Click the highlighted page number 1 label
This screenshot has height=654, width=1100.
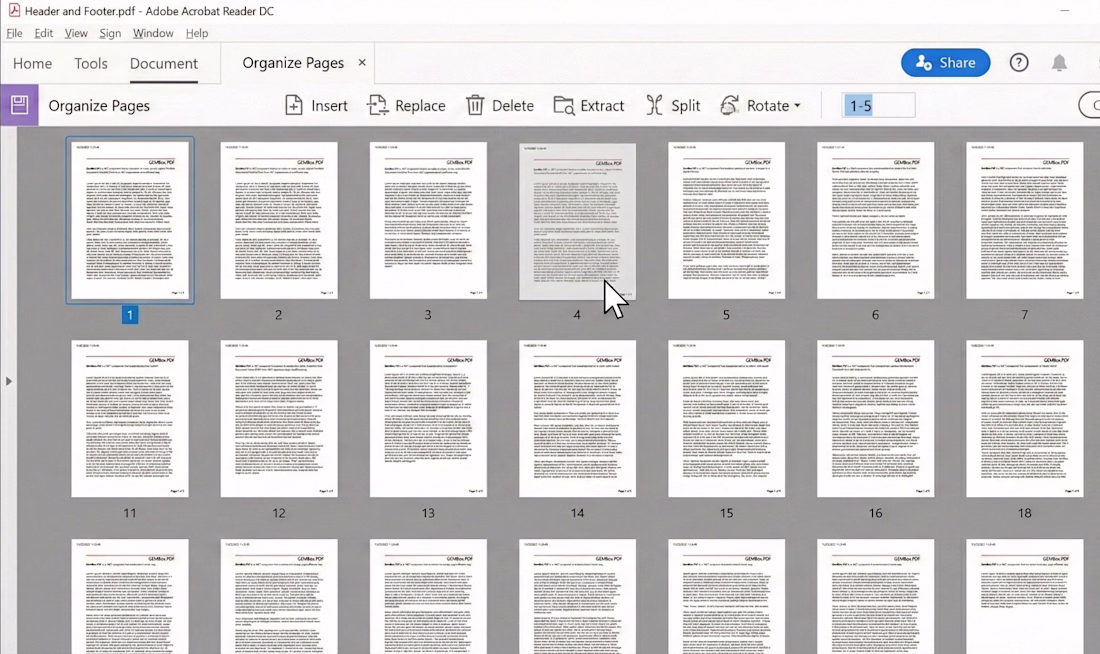pos(130,315)
